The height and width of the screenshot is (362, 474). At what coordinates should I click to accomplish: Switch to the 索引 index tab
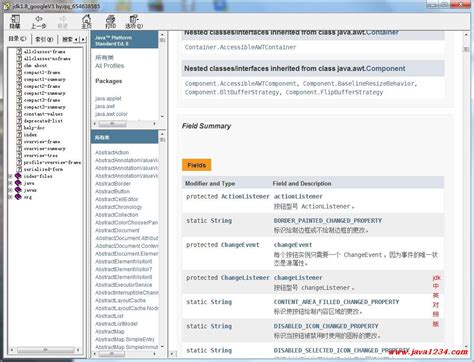tap(44, 39)
